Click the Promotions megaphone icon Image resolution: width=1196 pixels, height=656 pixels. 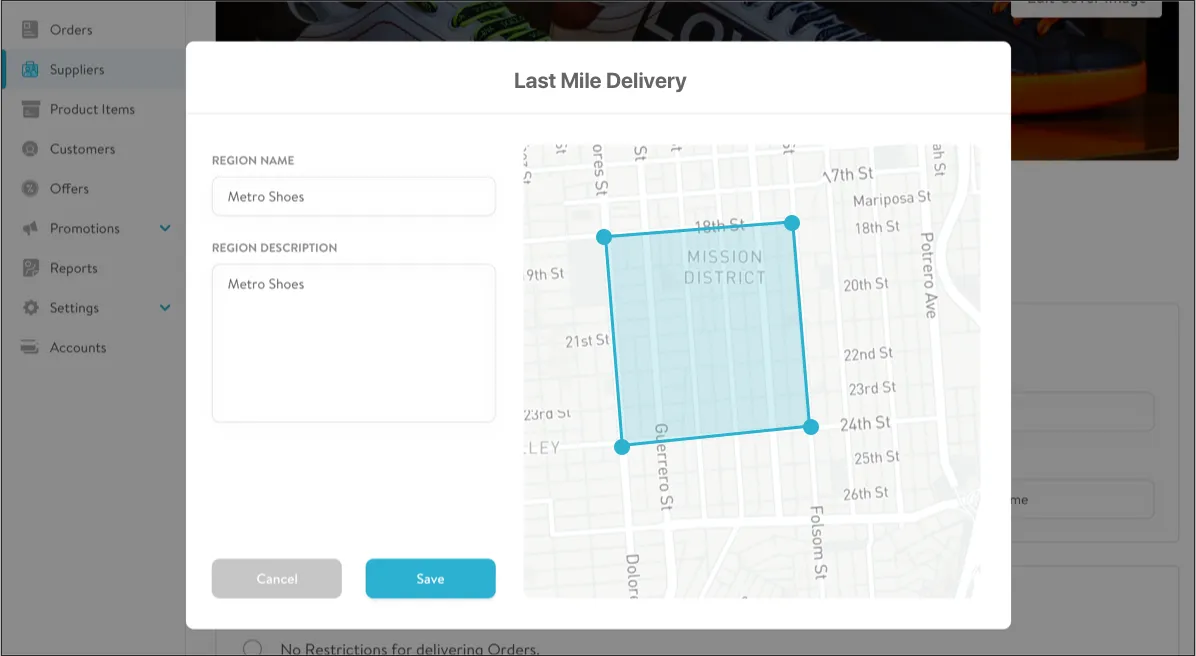tap(31, 229)
